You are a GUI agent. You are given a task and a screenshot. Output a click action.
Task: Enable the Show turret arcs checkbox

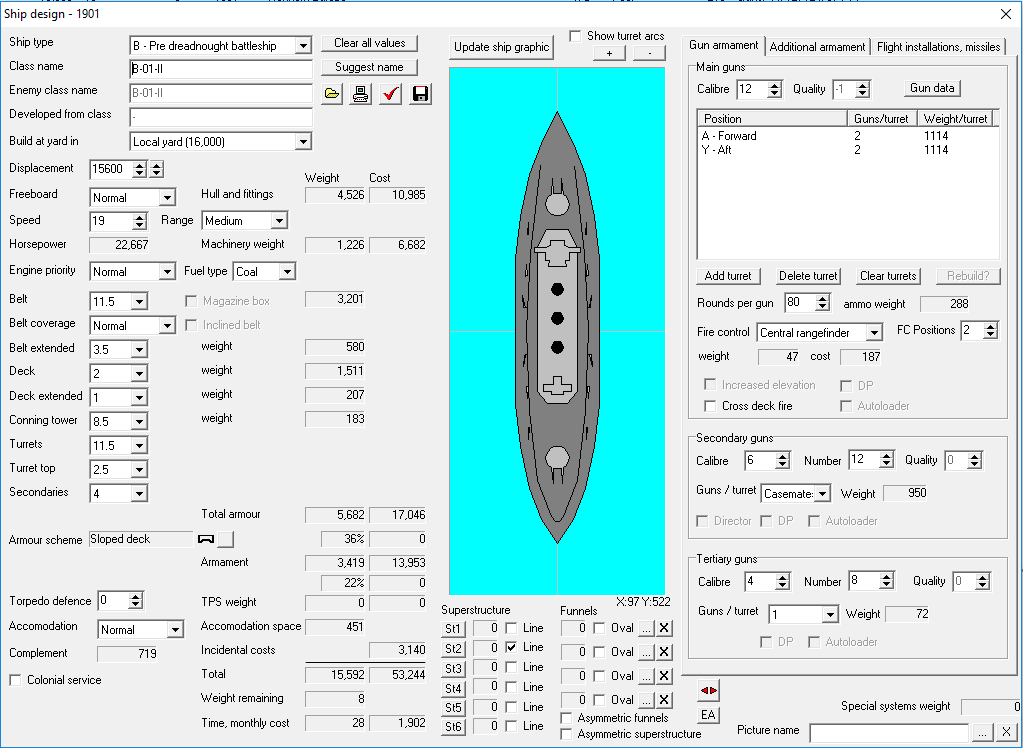pyautogui.click(x=575, y=36)
